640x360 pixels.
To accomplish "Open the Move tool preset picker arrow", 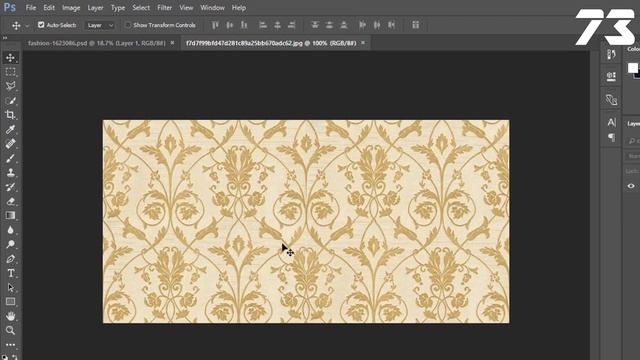I will [x=27, y=26].
